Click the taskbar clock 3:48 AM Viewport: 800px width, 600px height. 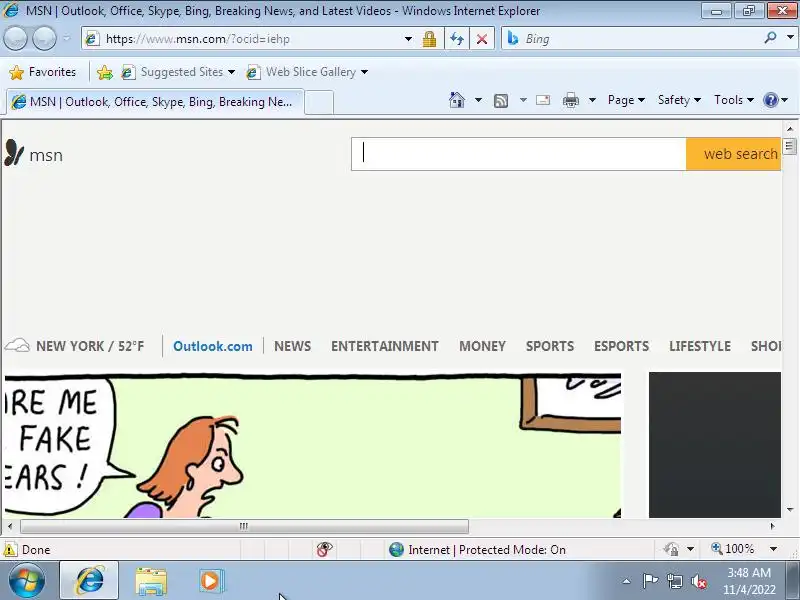749,581
